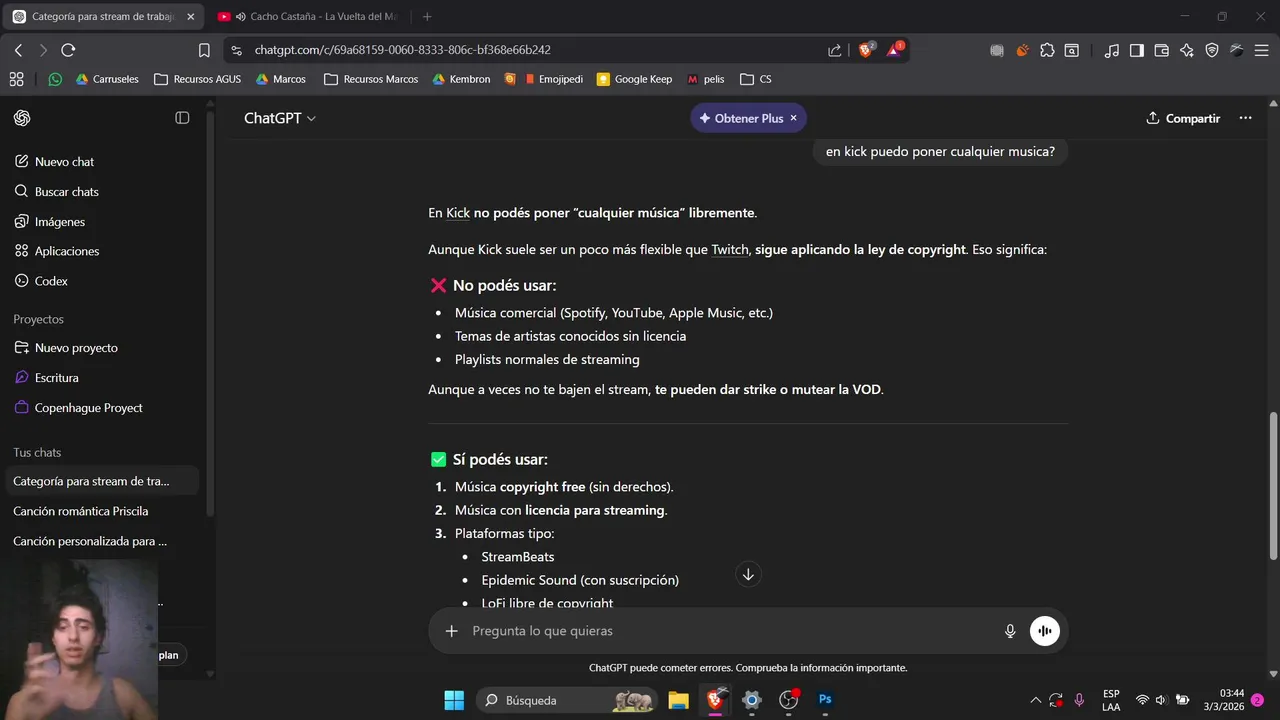The image size is (1280, 720).
Task: Click the Twitch link in the response
Action: (730, 250)
